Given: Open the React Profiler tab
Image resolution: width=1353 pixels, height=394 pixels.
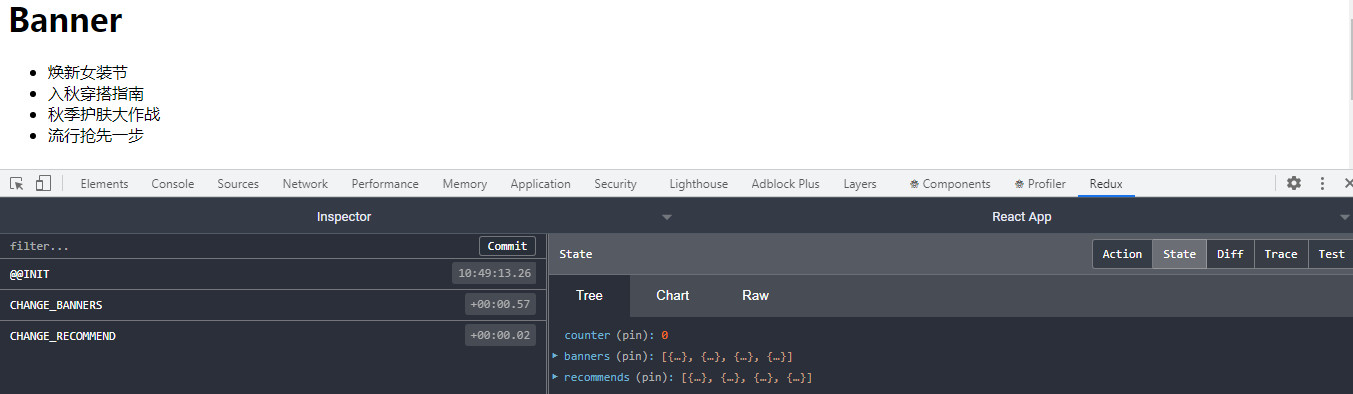Looking at the screenshot, I should pyautogui.click(x=1040, y=184).
